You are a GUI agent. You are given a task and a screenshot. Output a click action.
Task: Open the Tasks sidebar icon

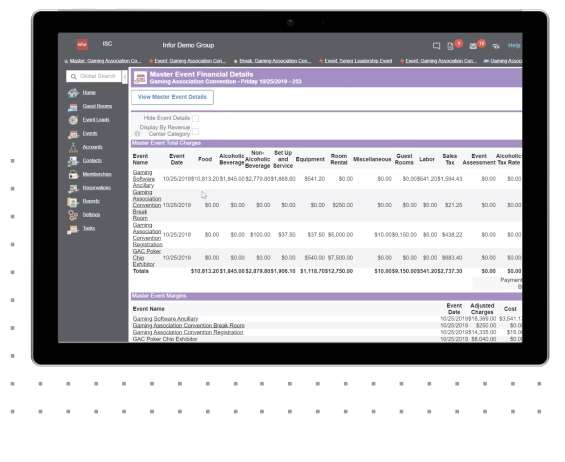[x=73, y=229]
